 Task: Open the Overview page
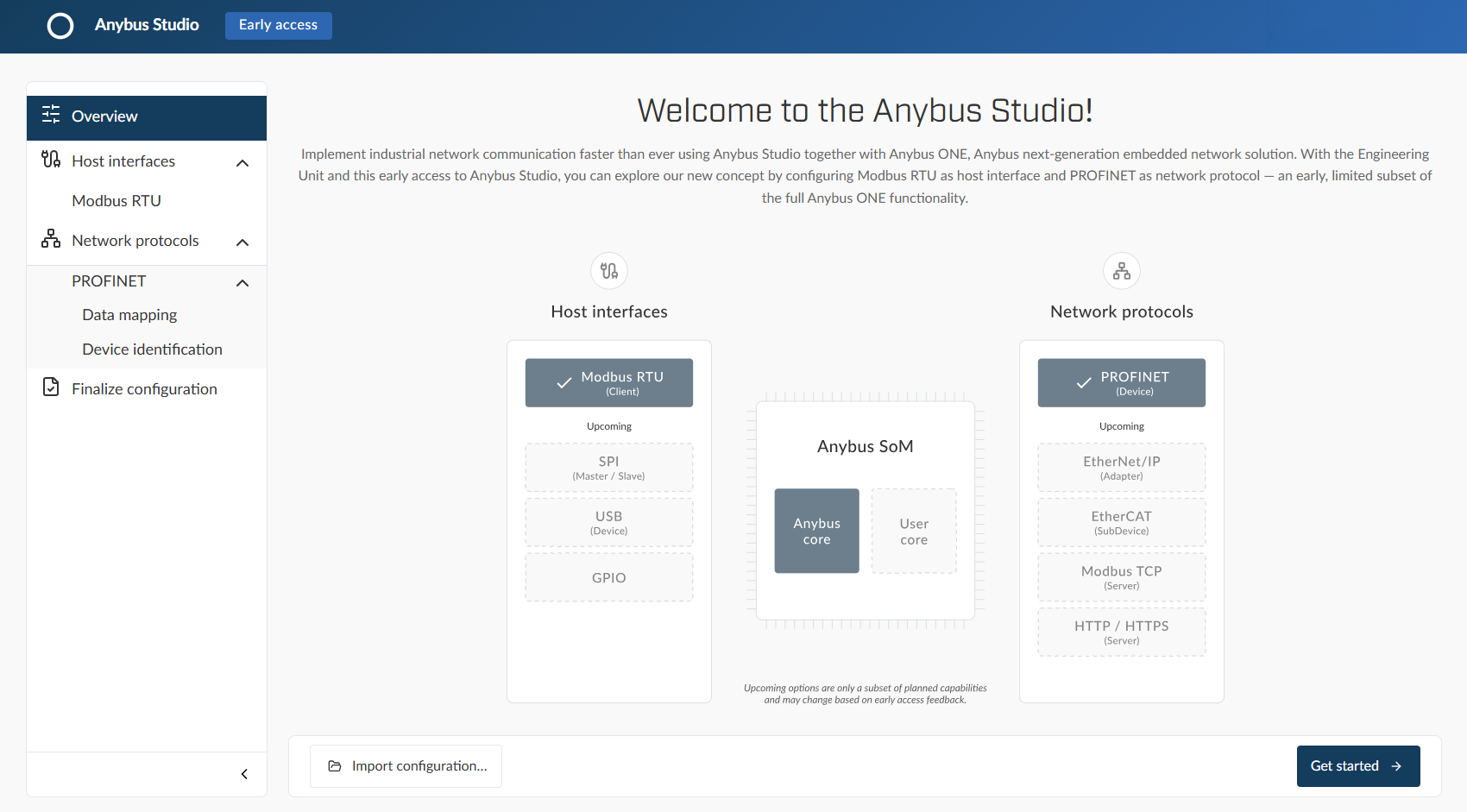point(147,118)
